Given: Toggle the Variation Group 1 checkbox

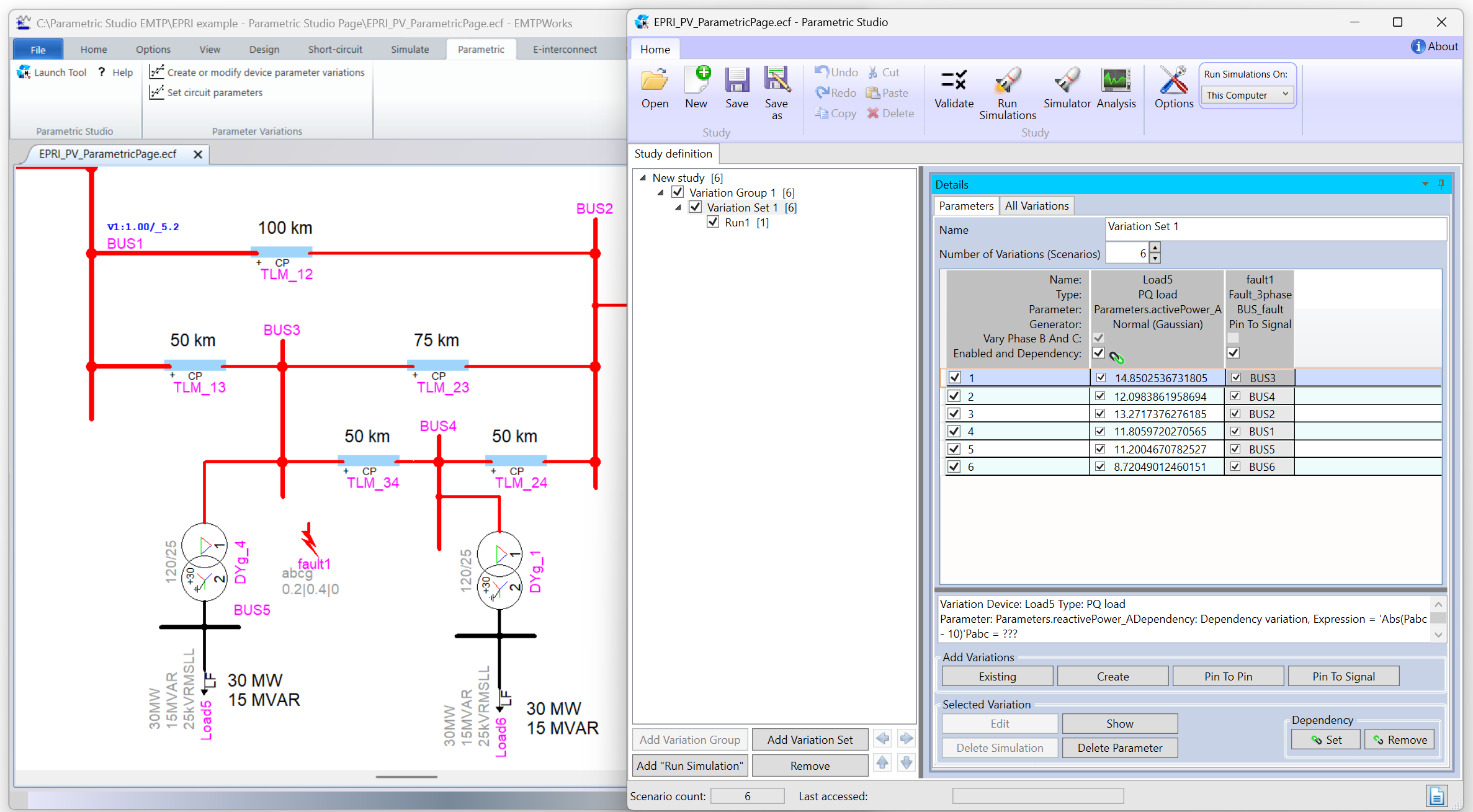Looking at the screenshot, I should 678,192.
